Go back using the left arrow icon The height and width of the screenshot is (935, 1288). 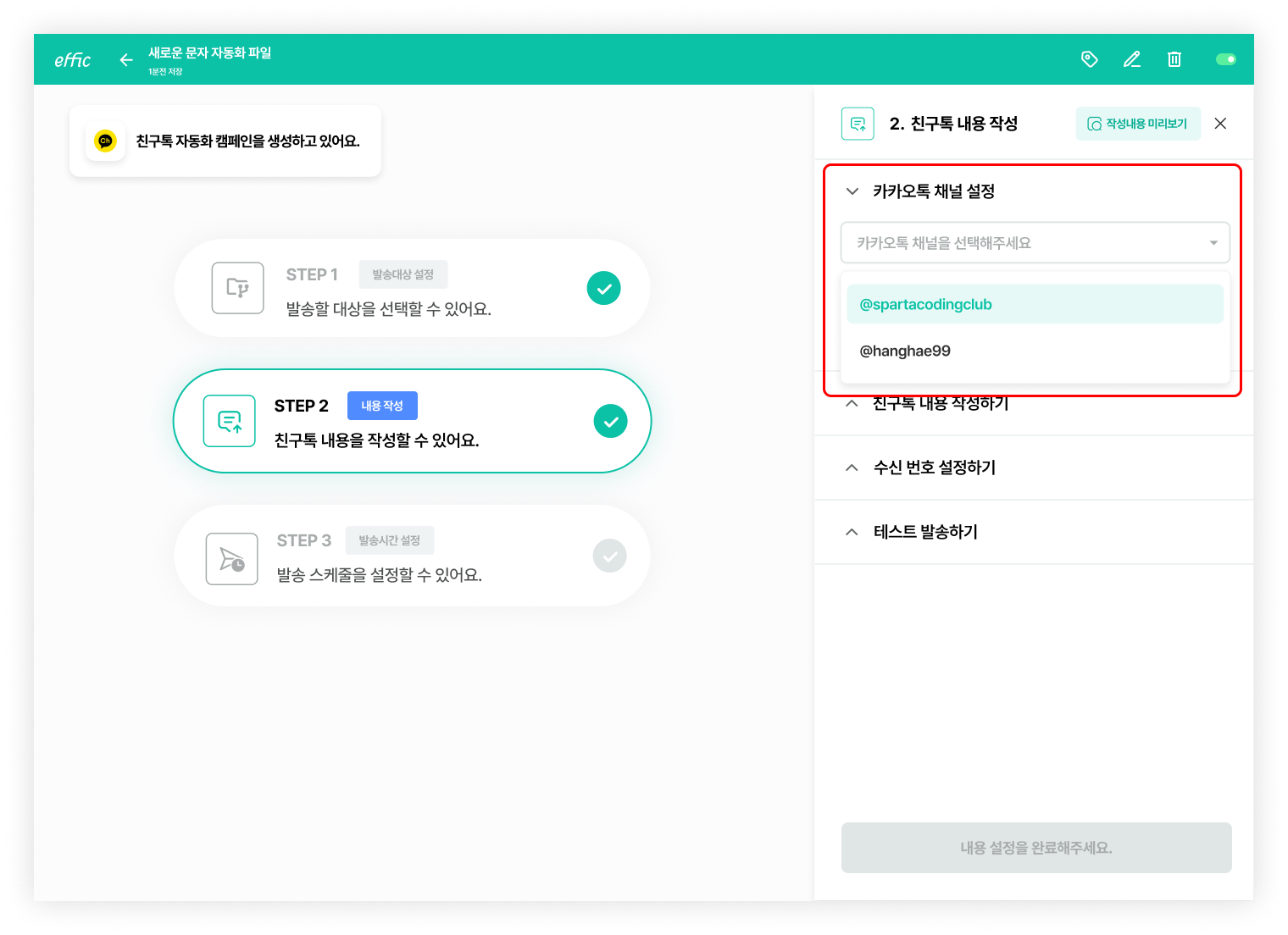(126, 59)
